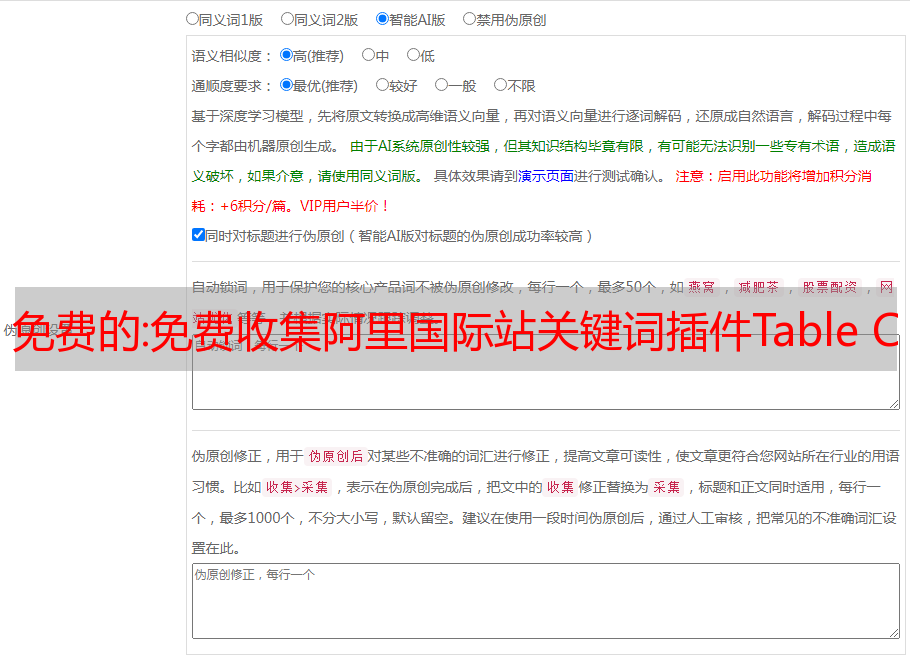
Task: Toggle 同时对标题进行伪原创 checkbox
Action: (198, 235)
